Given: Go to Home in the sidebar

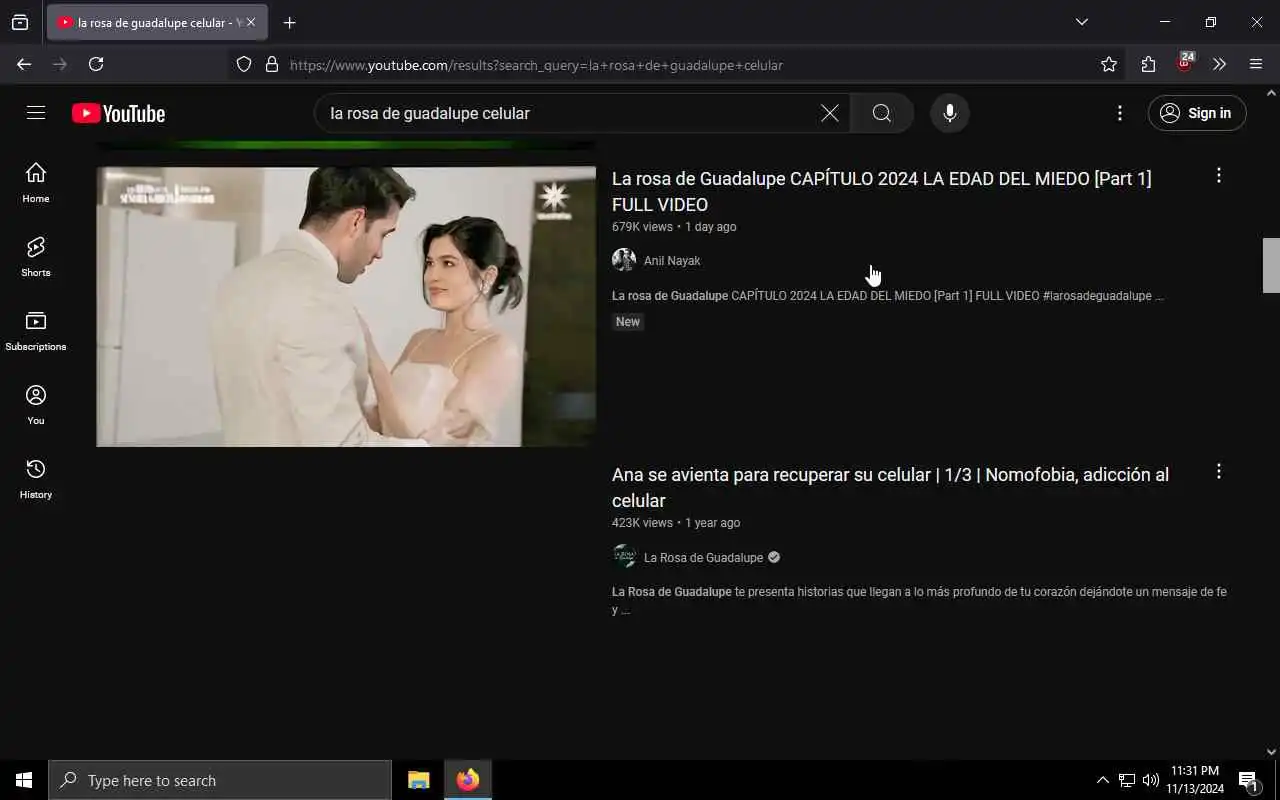Looking at the screenshot, I should [36, 183].
